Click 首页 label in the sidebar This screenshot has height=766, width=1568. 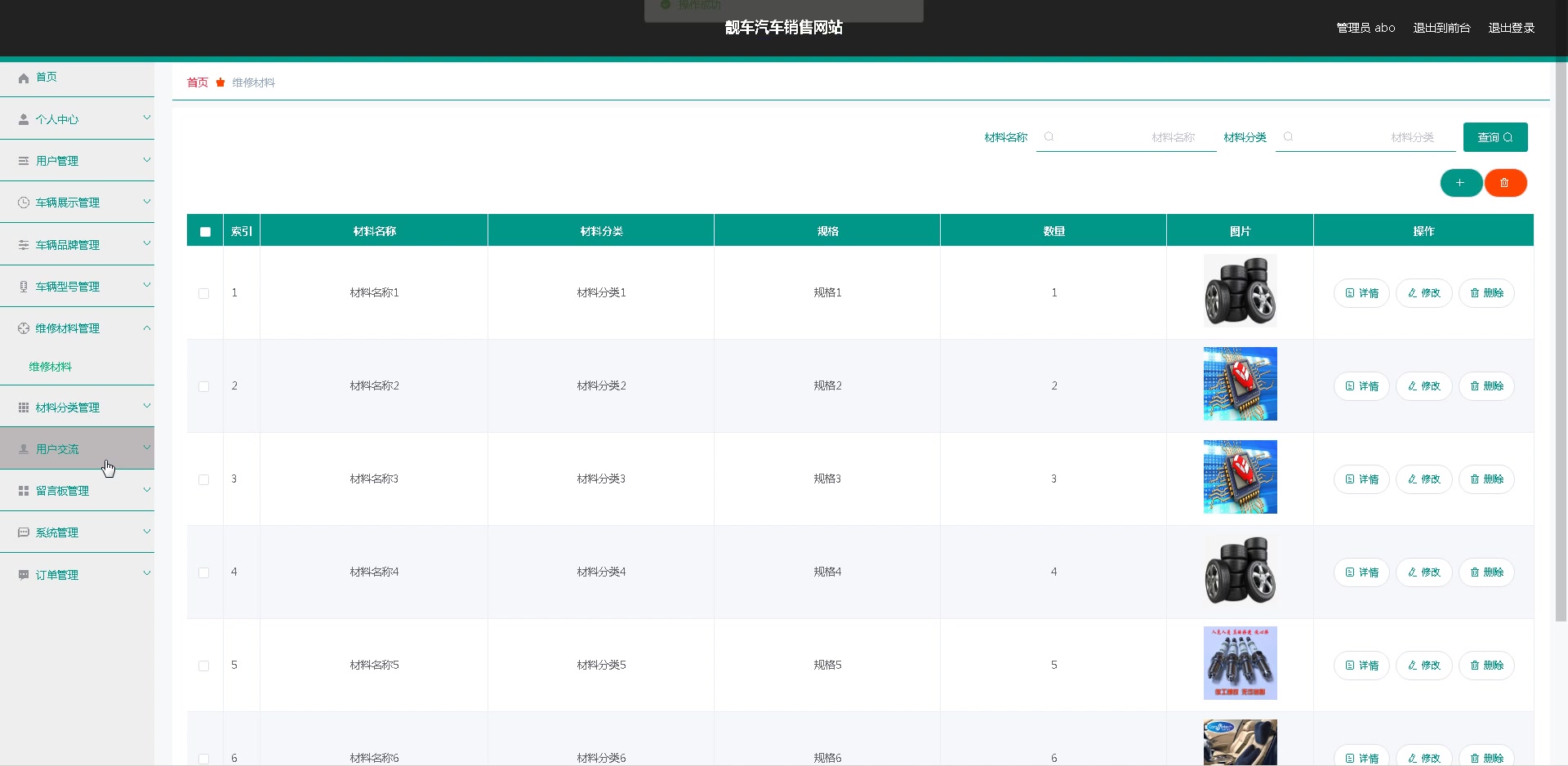click(x=47, y=77)
